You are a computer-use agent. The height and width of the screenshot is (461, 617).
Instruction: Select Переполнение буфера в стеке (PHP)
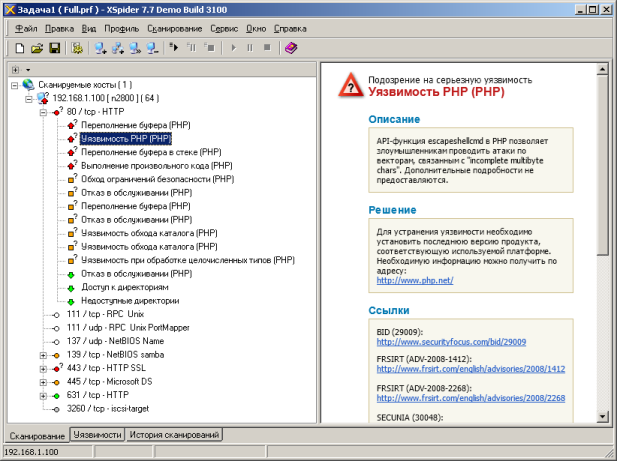click(x=151, y=152)
